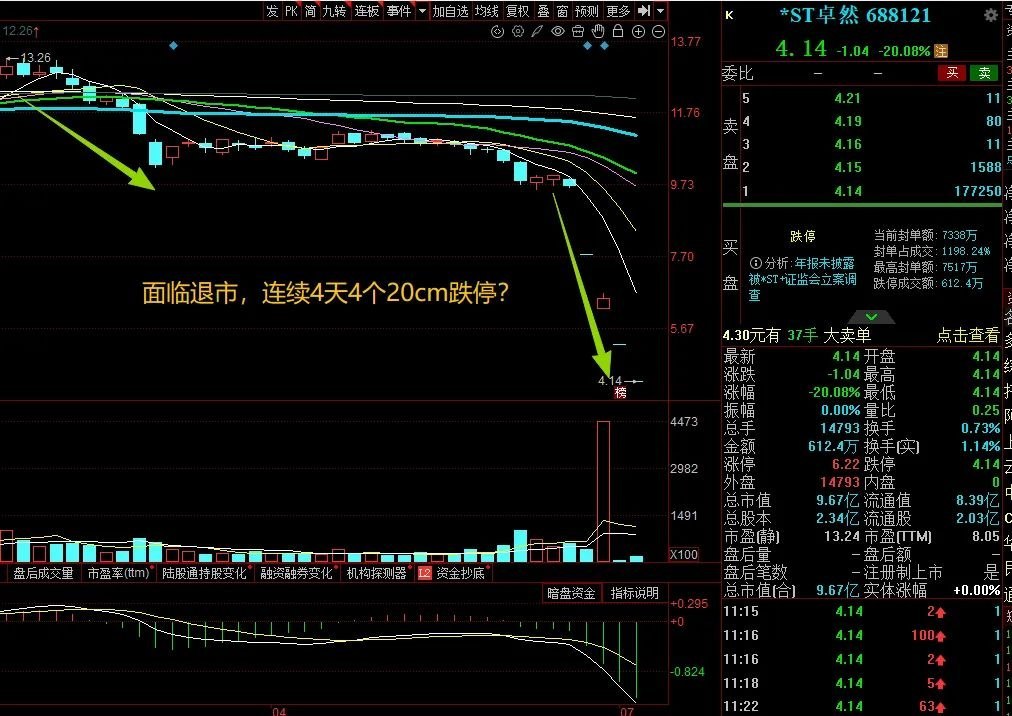Image resolution: width=1012 pixels, height=716 pixels.
Task: Expand dropdown arrow after 事件
Action: coord(422,11)
